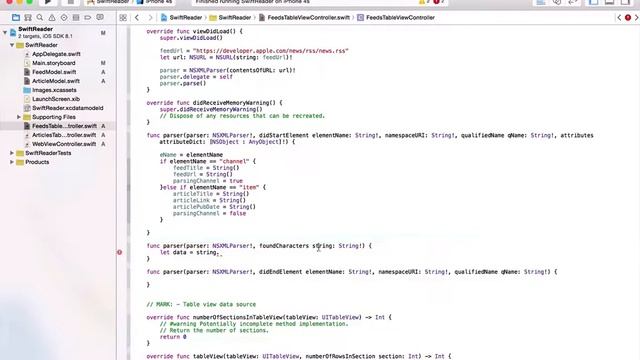
Task: Go forward in editor history
Action: point(150,18)
